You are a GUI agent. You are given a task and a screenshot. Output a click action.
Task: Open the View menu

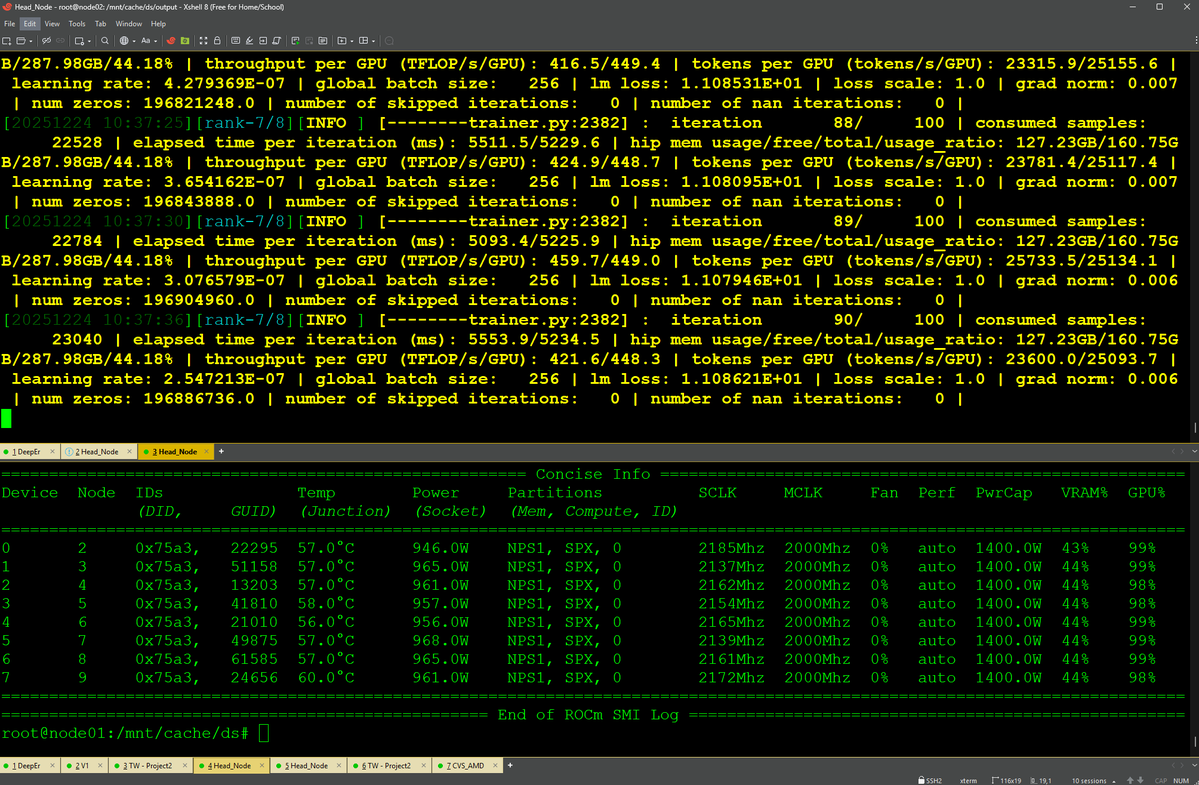click(x=52, y=24)
